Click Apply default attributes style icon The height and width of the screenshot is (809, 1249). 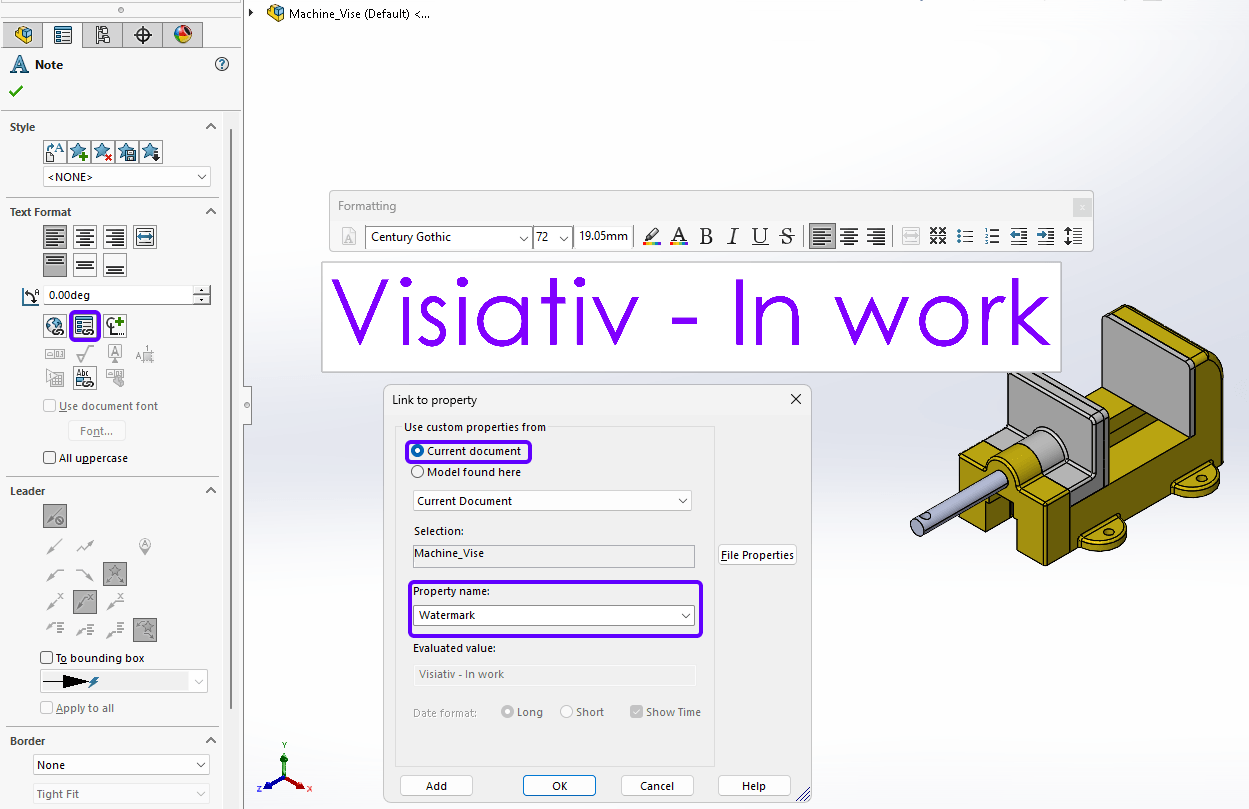pyautogui.click(x=55, y=152)
